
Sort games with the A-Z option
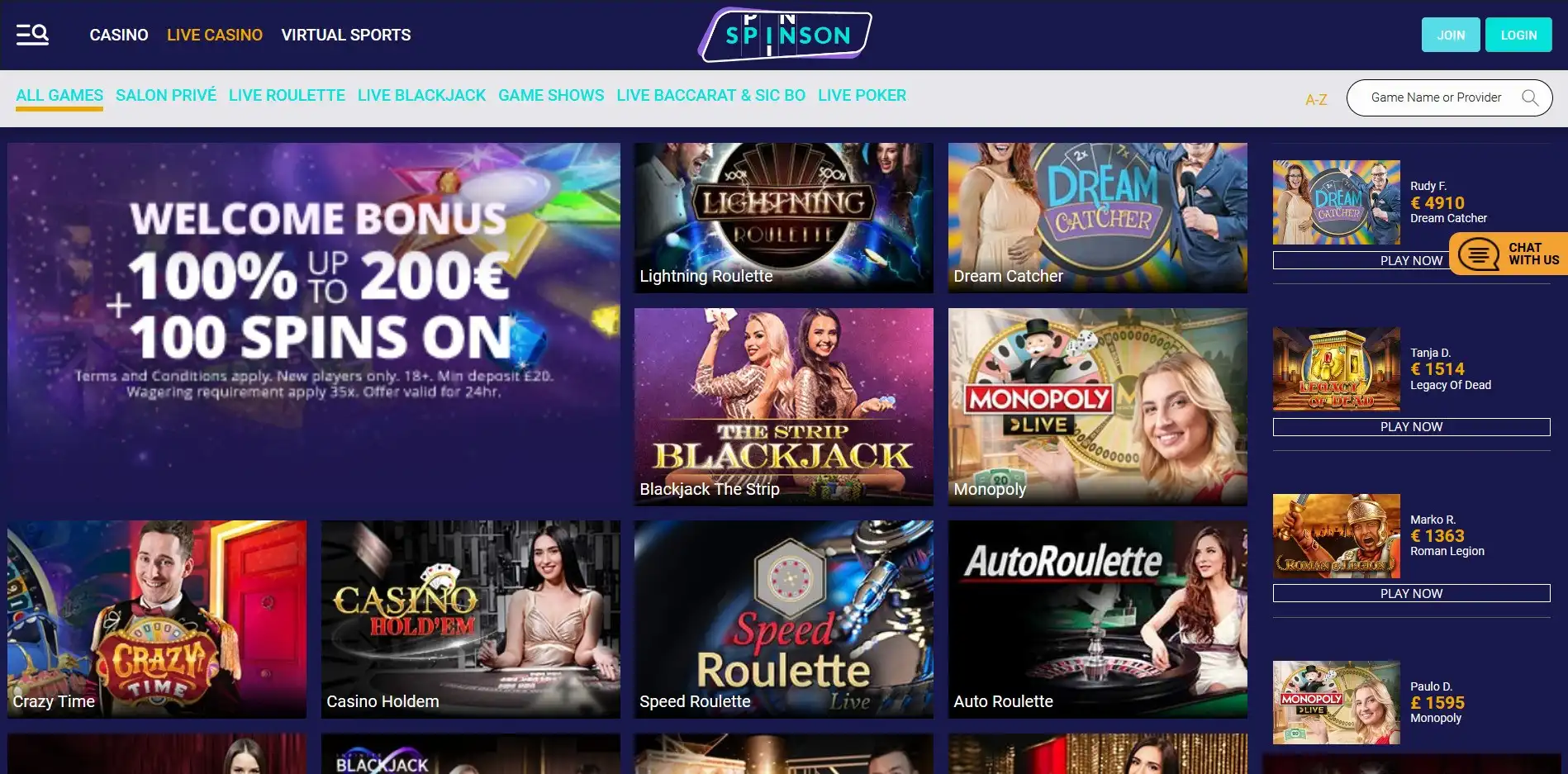(1316, 100)
